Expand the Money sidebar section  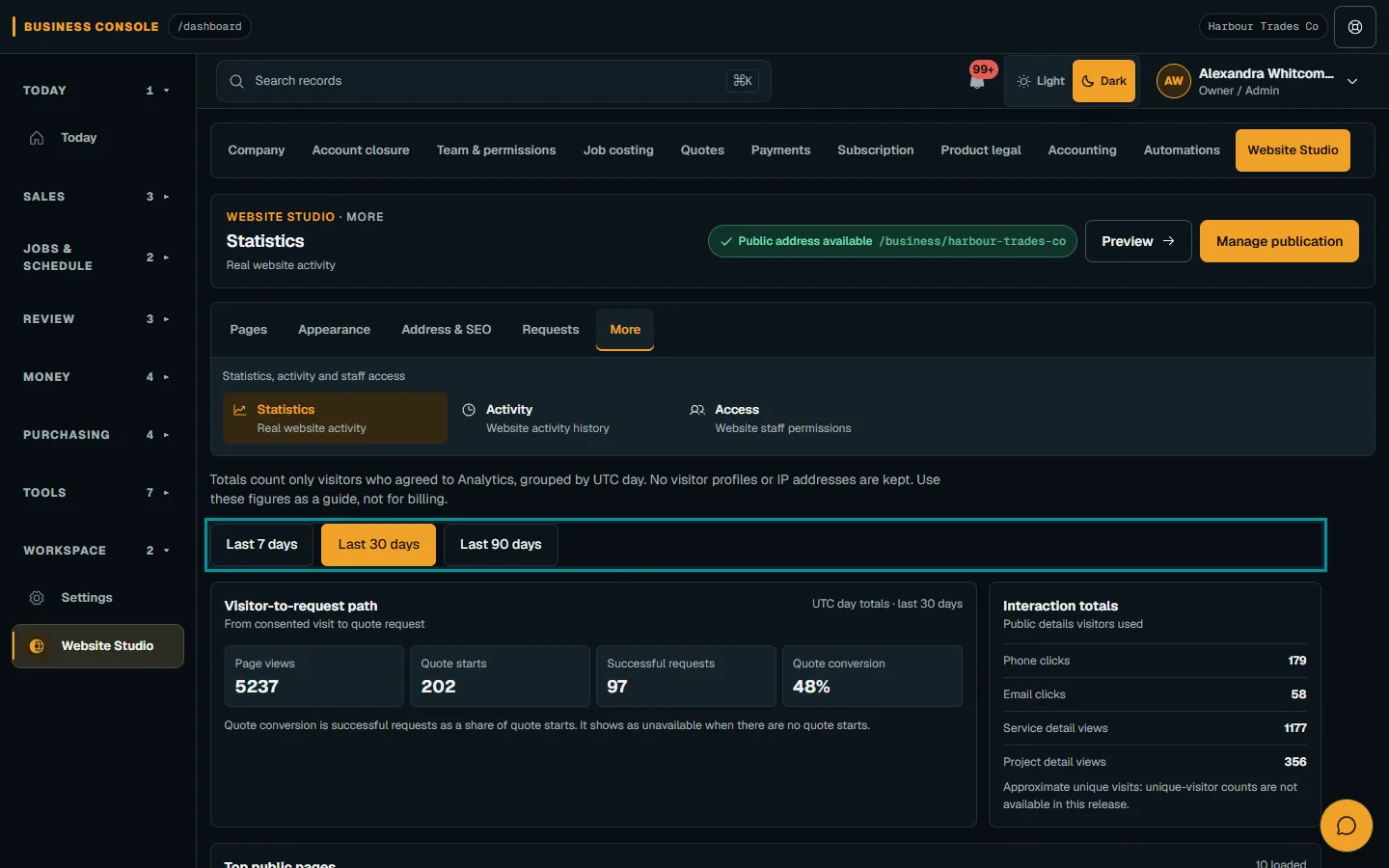96,377
